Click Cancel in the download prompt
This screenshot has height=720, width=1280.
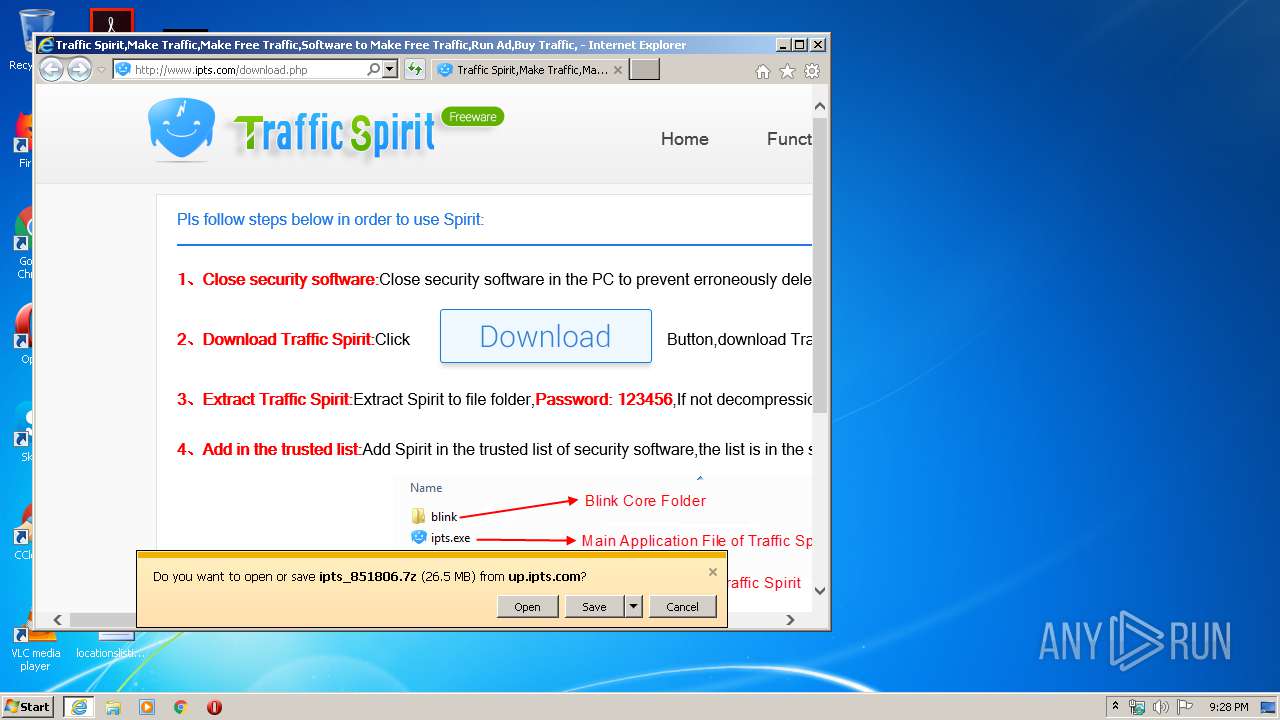coord(682,606)
